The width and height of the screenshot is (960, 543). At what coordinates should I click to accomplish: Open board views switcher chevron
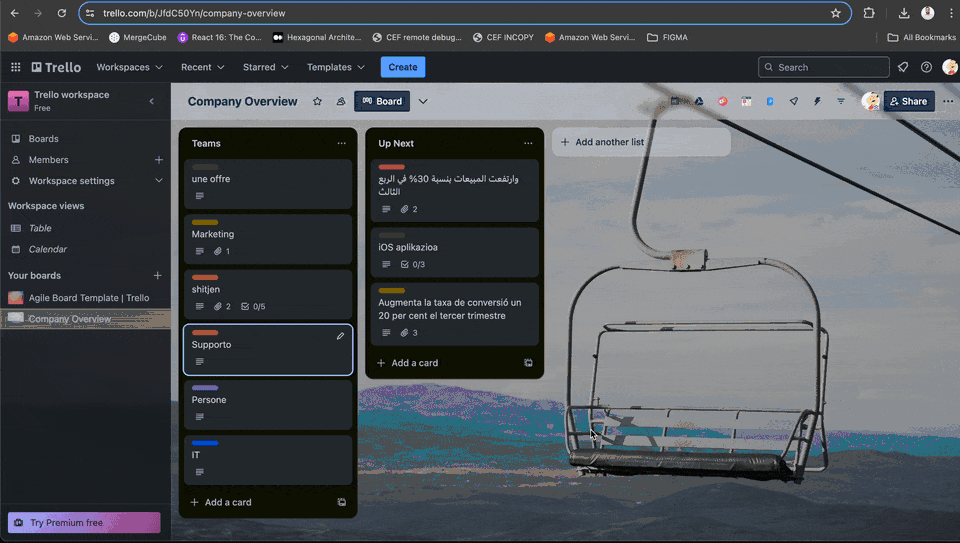tap(423, 102)
